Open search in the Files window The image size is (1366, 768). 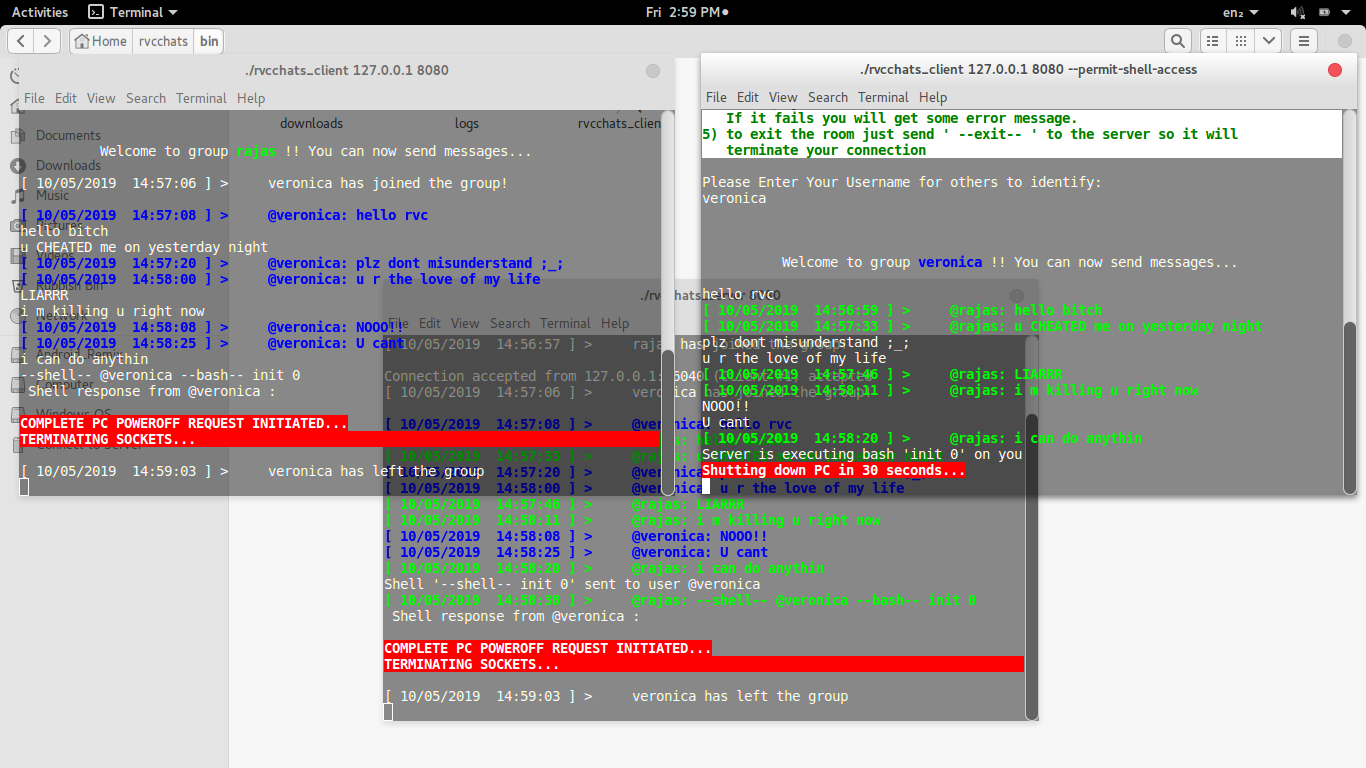pyautogui.click(x=1178, y=41)
